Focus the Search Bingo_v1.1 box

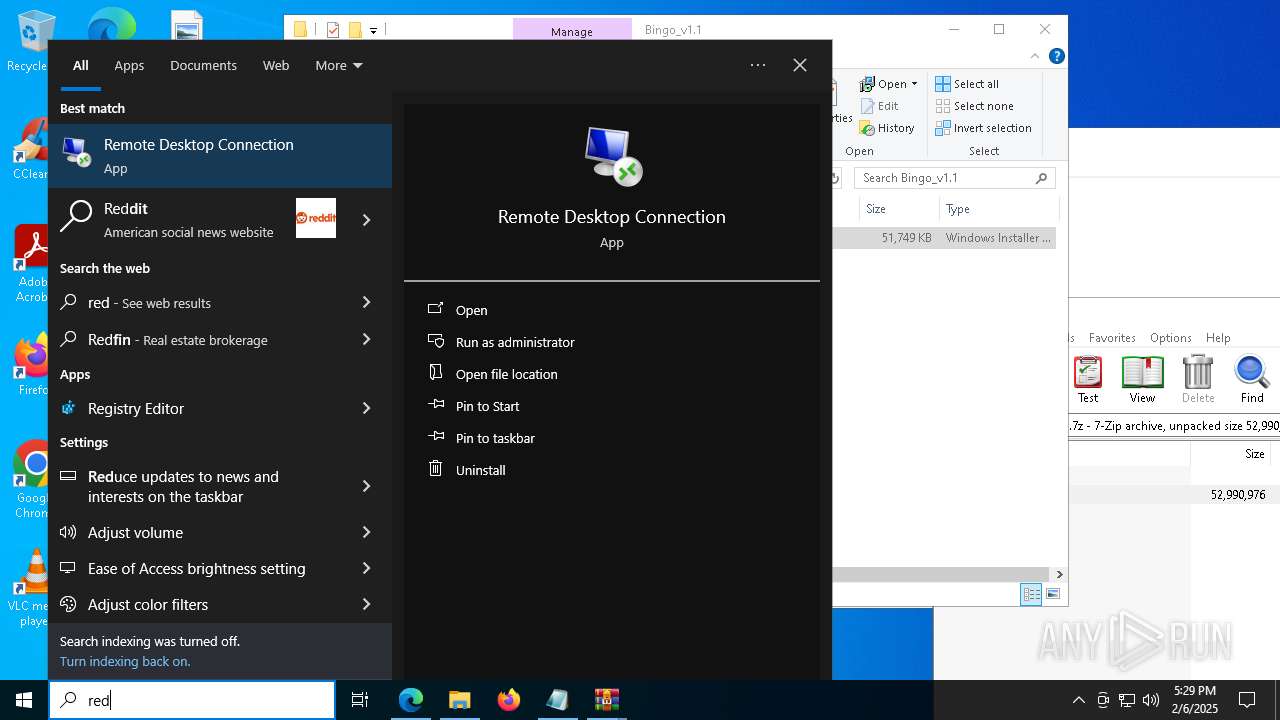[955, 178]
